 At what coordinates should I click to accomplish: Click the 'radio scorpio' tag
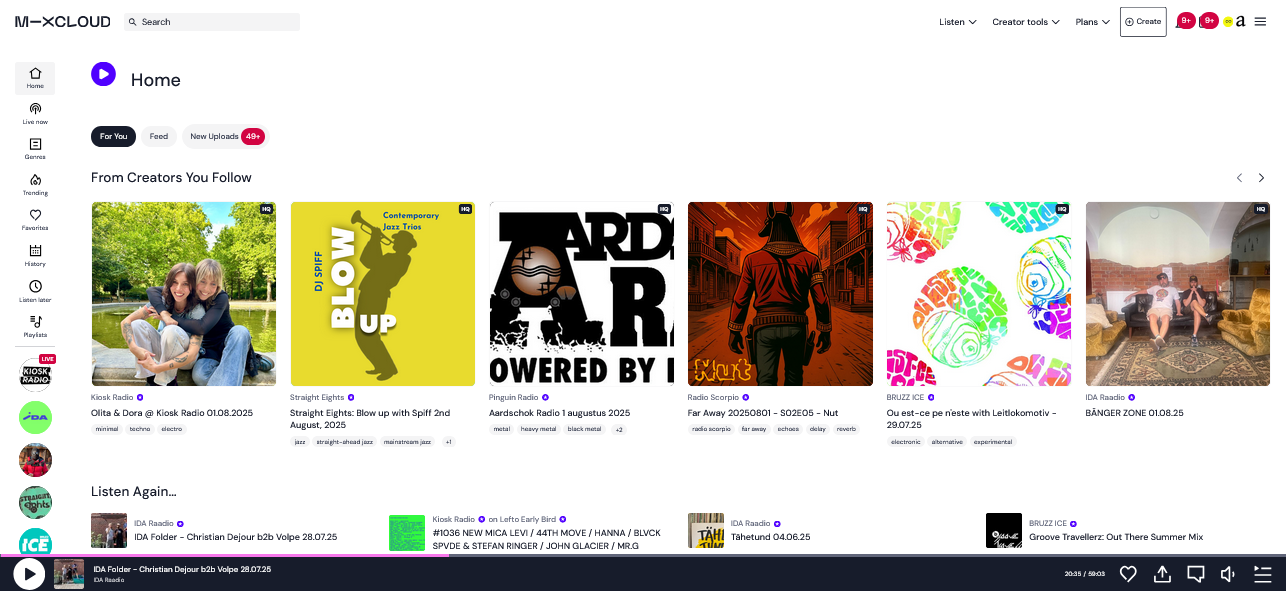point(711,429)
